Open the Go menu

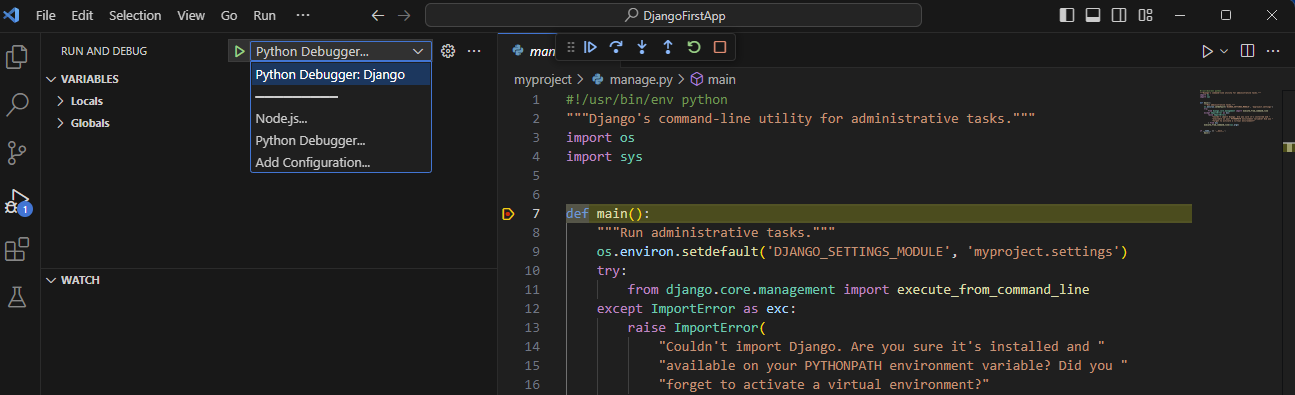click(229, 16)
